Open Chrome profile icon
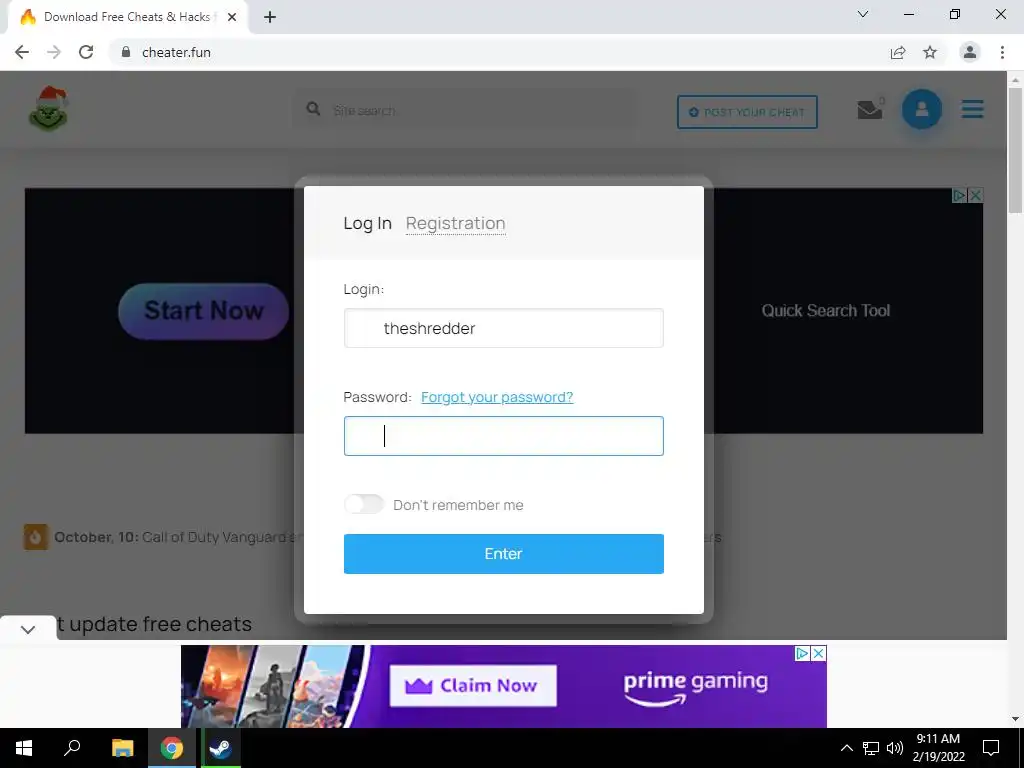This screenshot has height=768, width=1024. point(970,52)
